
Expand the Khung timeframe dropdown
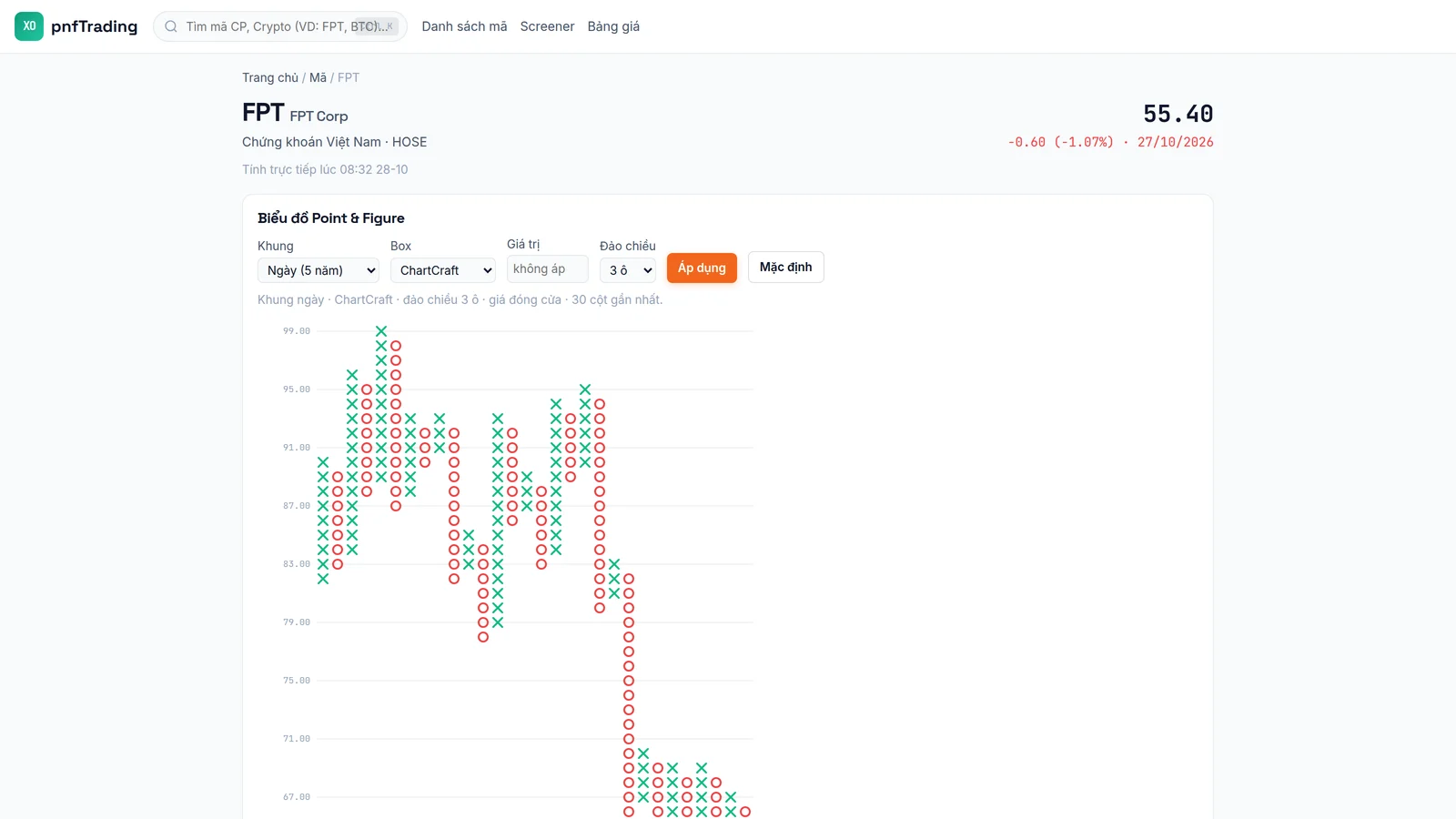coord(318,270)
